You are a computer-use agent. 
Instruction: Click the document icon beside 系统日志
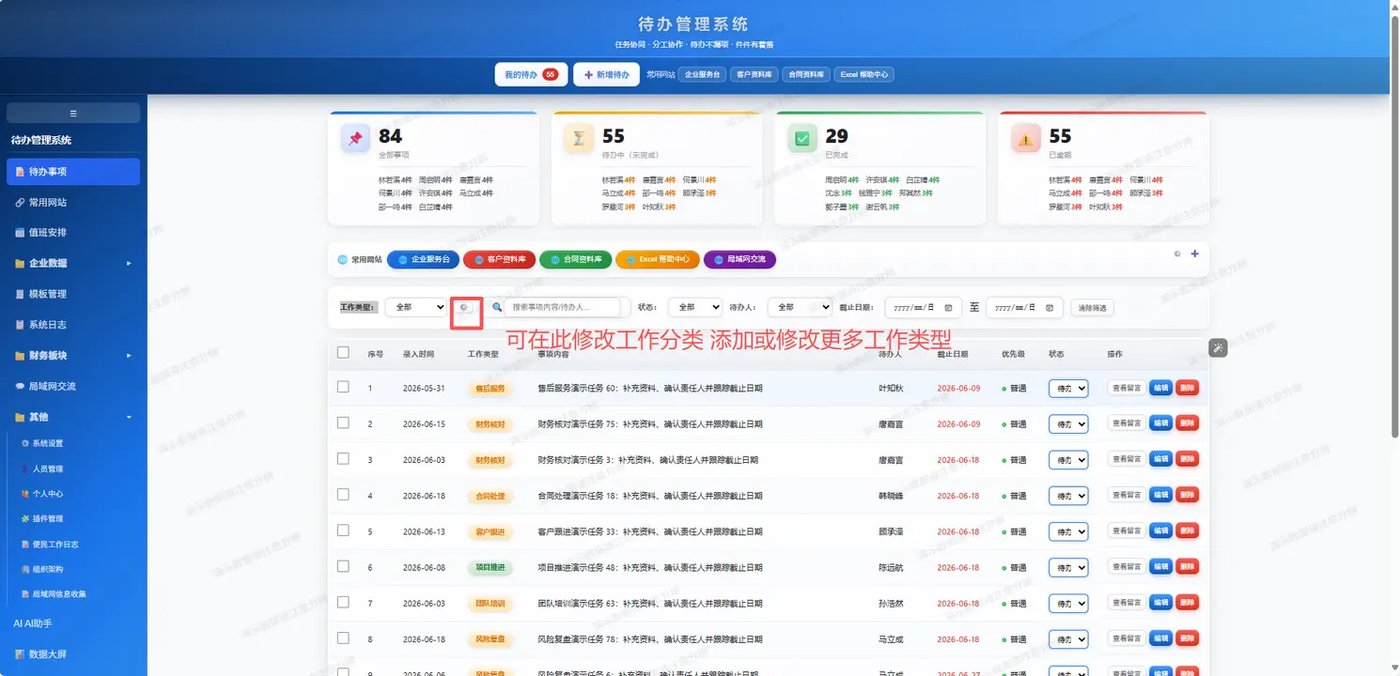[x=20, y=325]
